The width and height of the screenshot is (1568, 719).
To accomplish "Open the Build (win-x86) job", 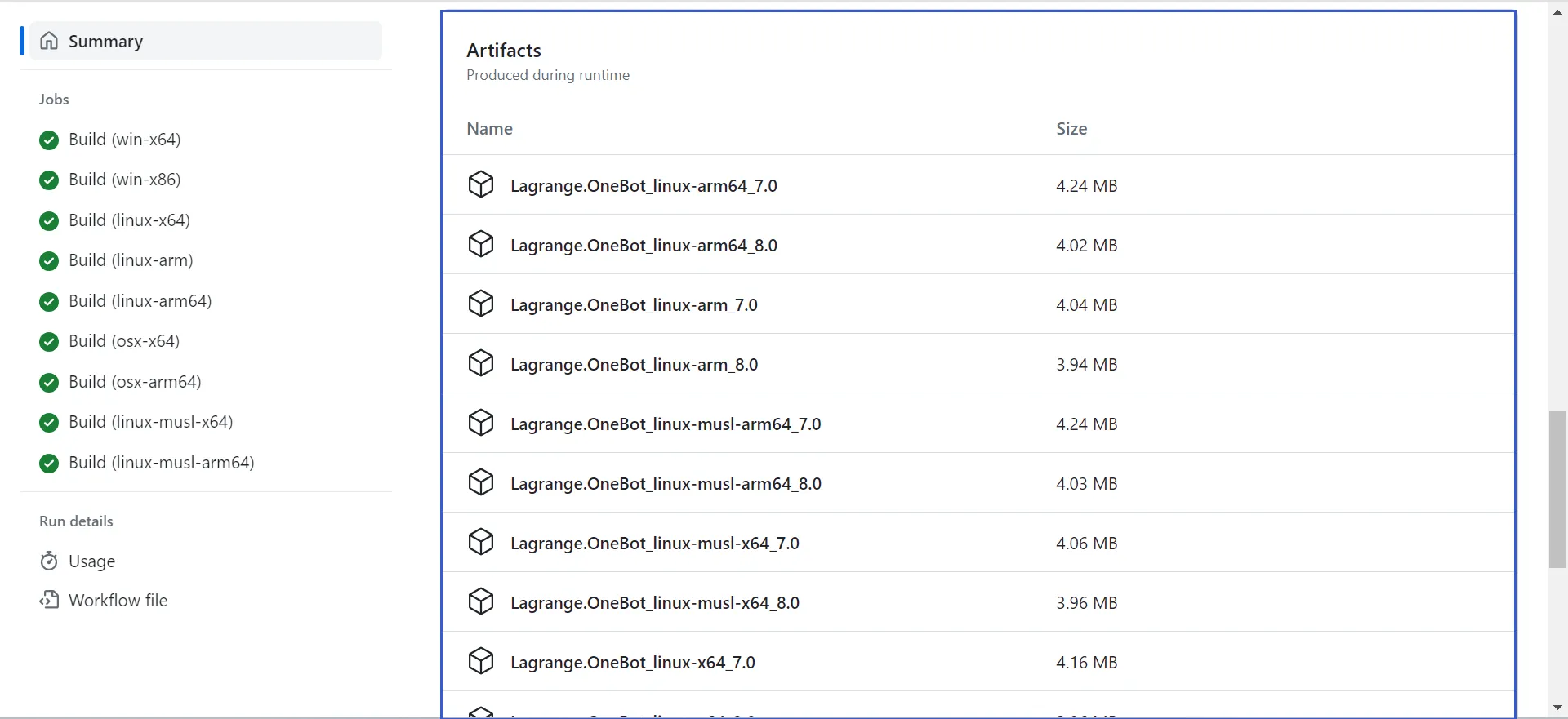I will click(x=125, y=180).
